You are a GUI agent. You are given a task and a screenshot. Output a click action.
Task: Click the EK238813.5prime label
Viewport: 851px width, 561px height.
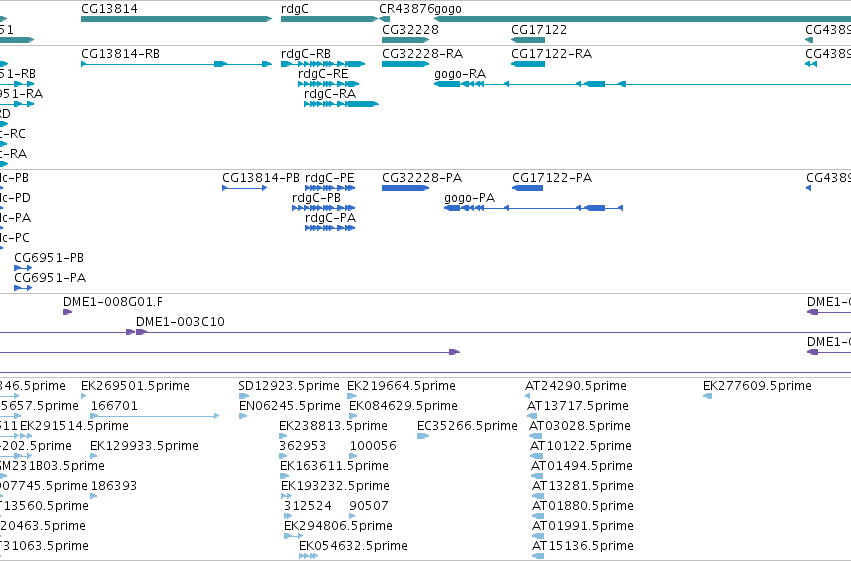(x=333, y=426)
